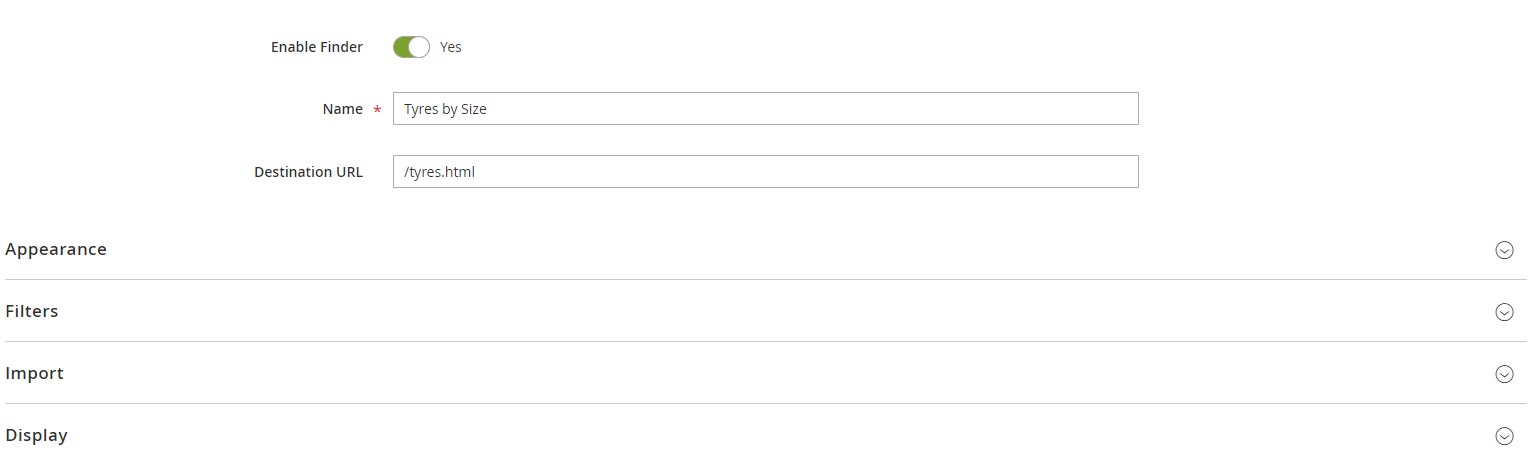Click the "Yes" label beside the switch
Viewport: 1537px width, 461px height.
(451, 47)
